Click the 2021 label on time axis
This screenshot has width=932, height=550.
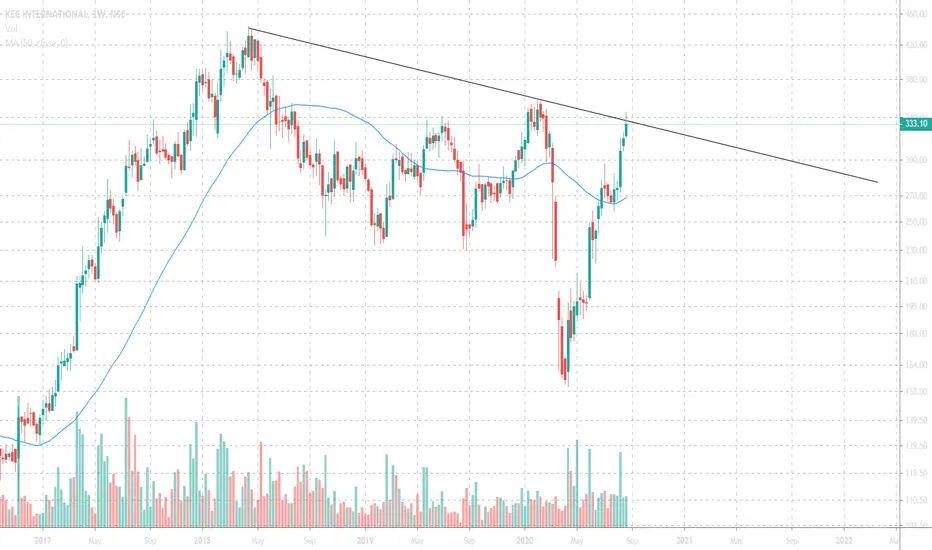click(x=684, y=540)
